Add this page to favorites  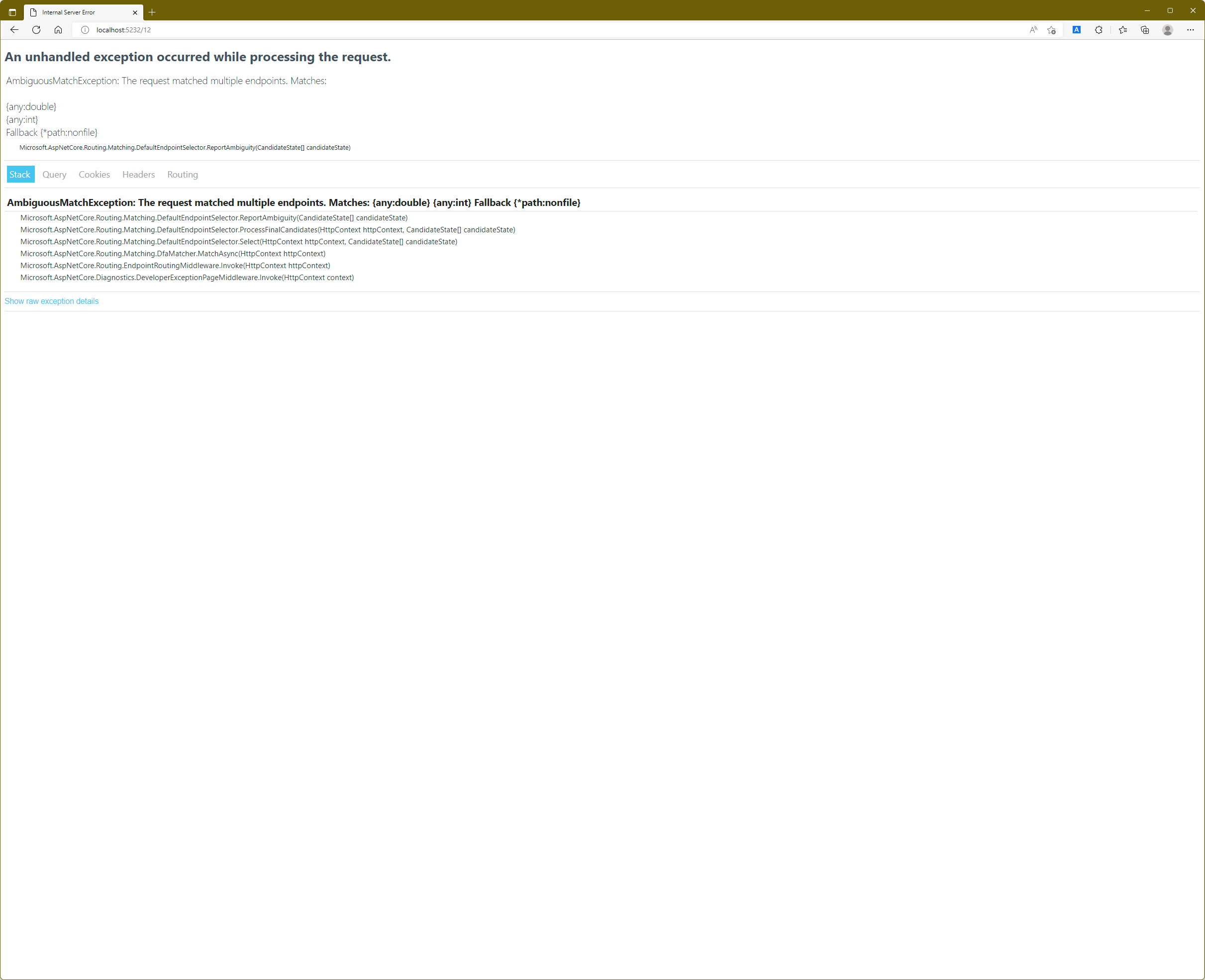coord(1051,30)
